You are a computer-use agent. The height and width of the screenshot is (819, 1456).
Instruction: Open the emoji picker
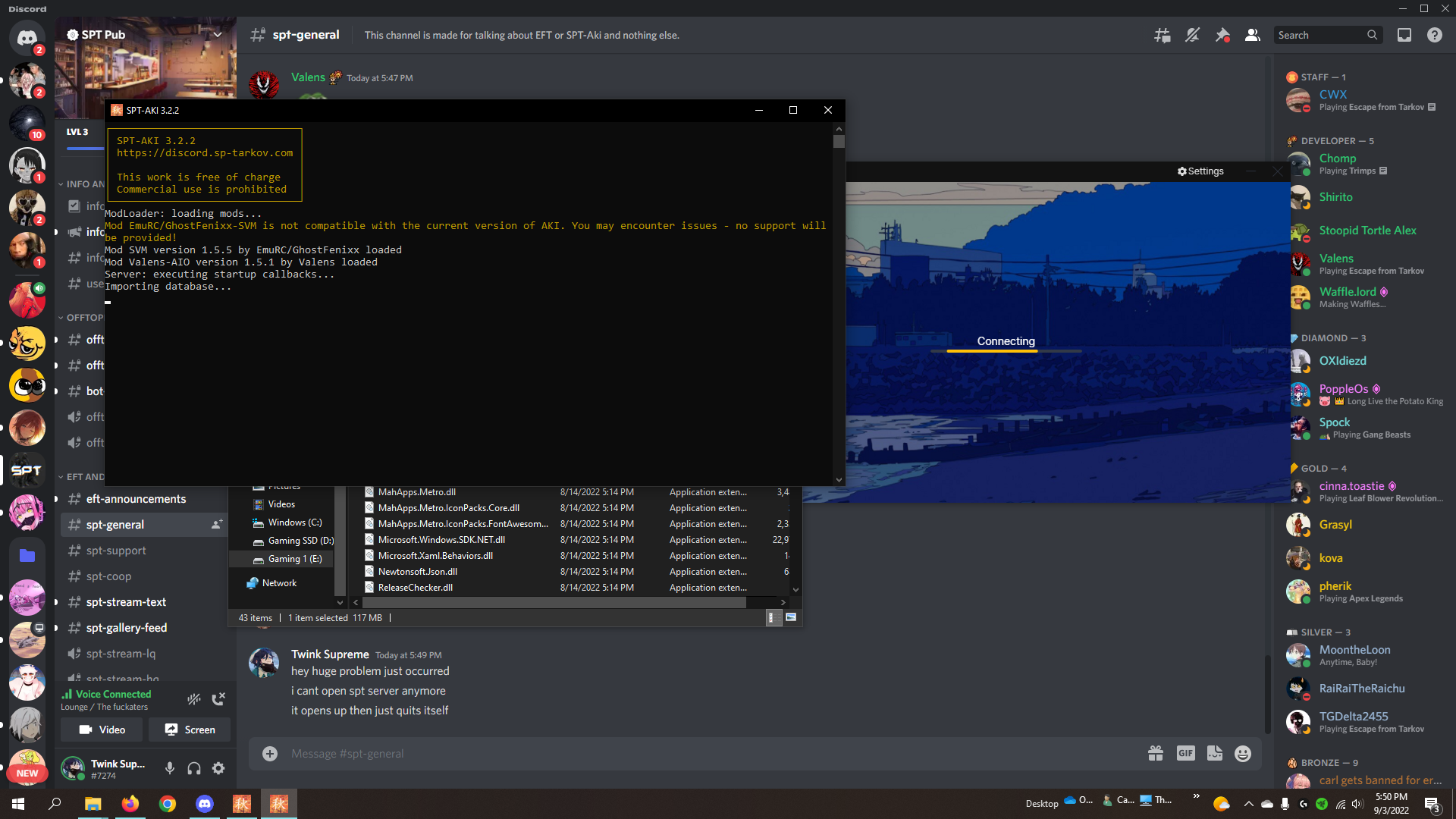(1242, 753)
